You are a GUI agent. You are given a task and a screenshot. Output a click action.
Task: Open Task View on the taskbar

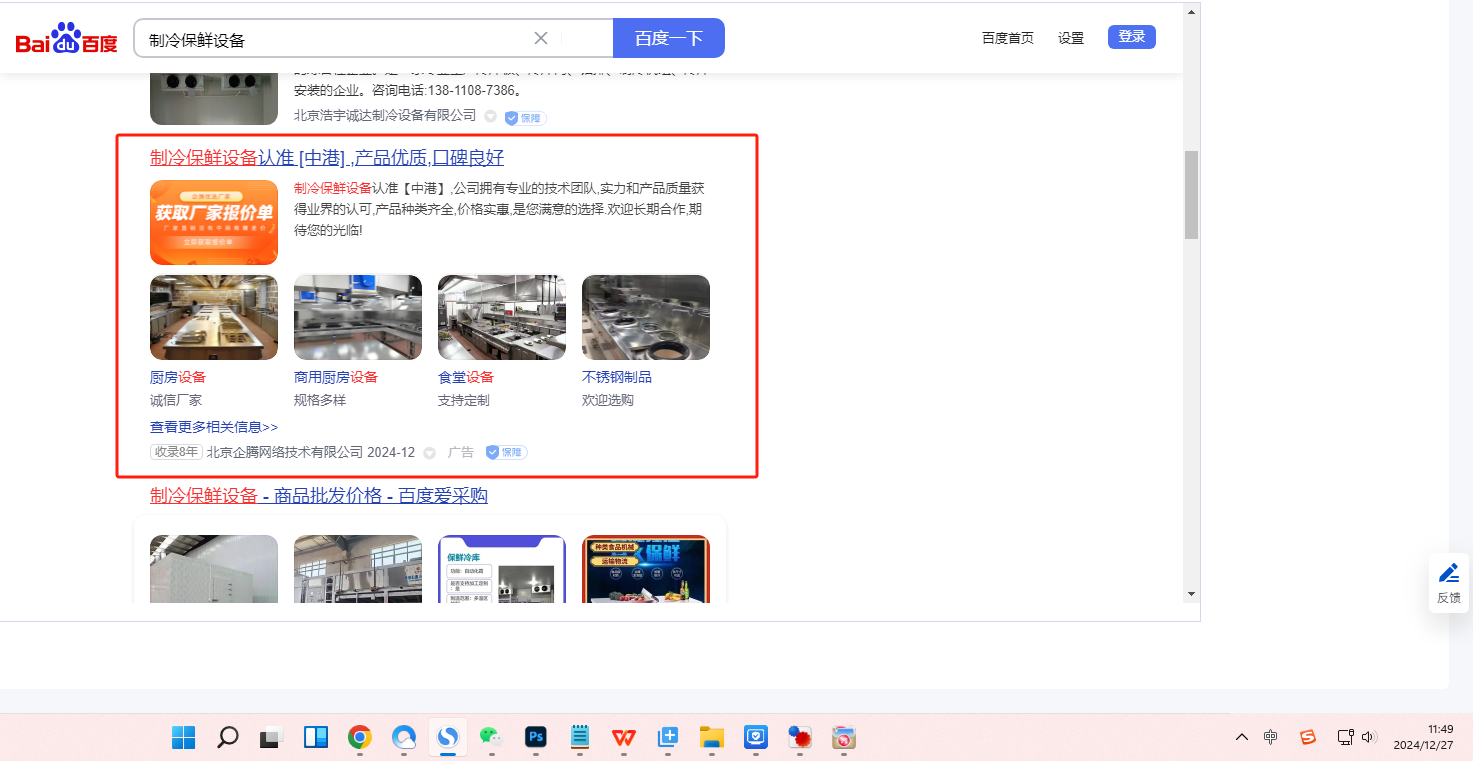[271, 738]
